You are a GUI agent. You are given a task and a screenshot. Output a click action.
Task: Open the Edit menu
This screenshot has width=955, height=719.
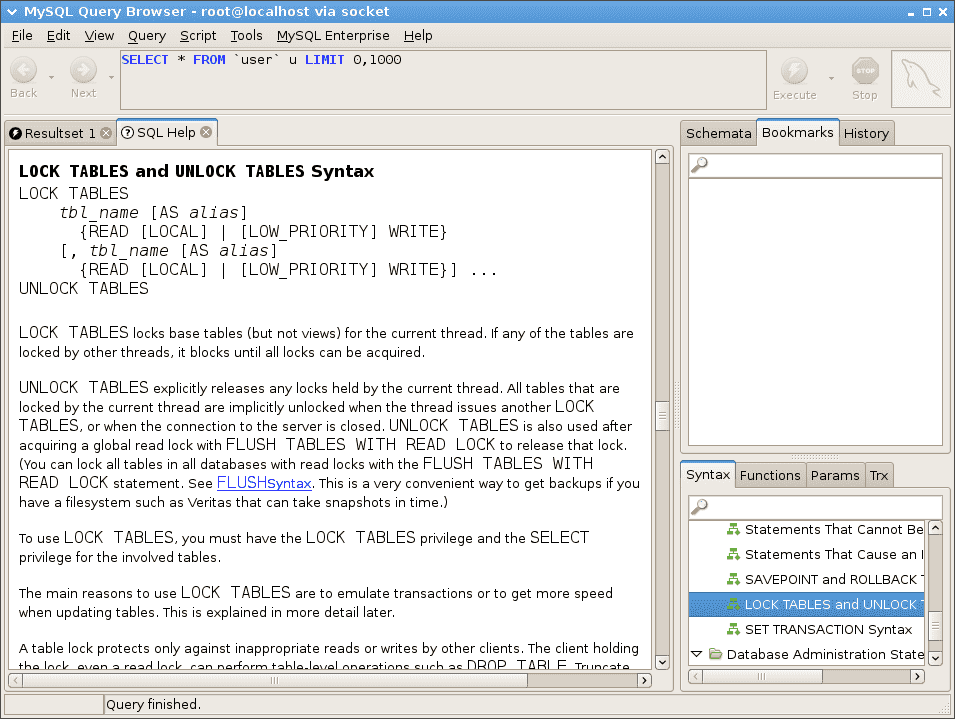tap(58, 36)
